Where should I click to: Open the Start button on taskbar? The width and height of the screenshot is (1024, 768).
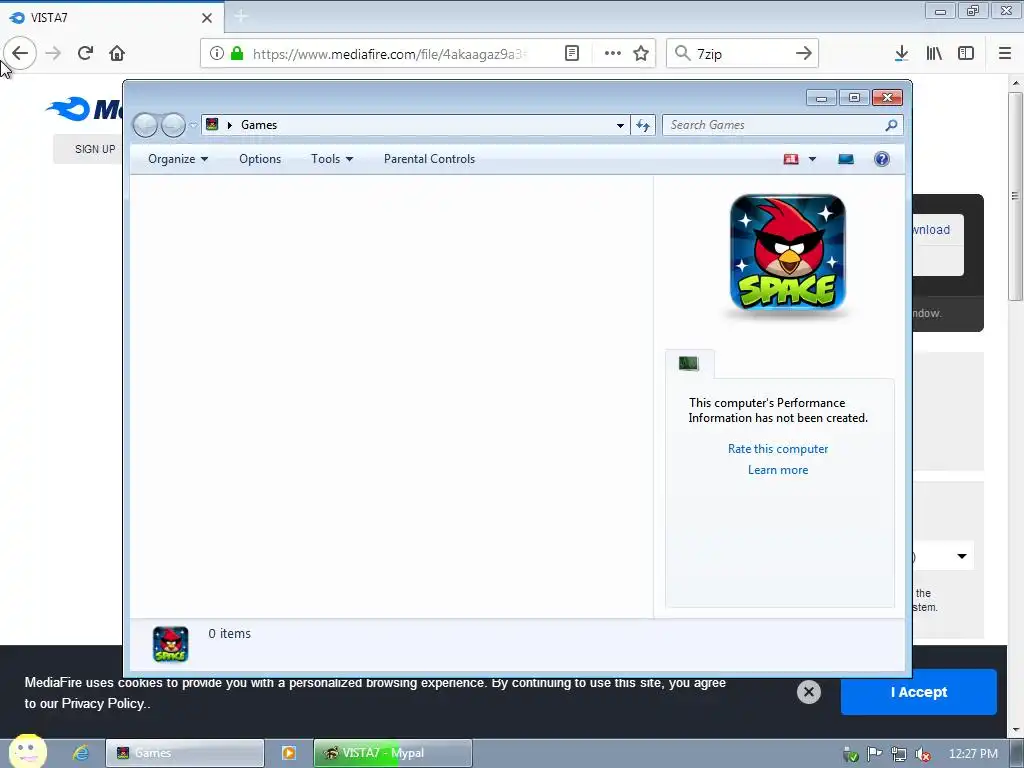27,752
